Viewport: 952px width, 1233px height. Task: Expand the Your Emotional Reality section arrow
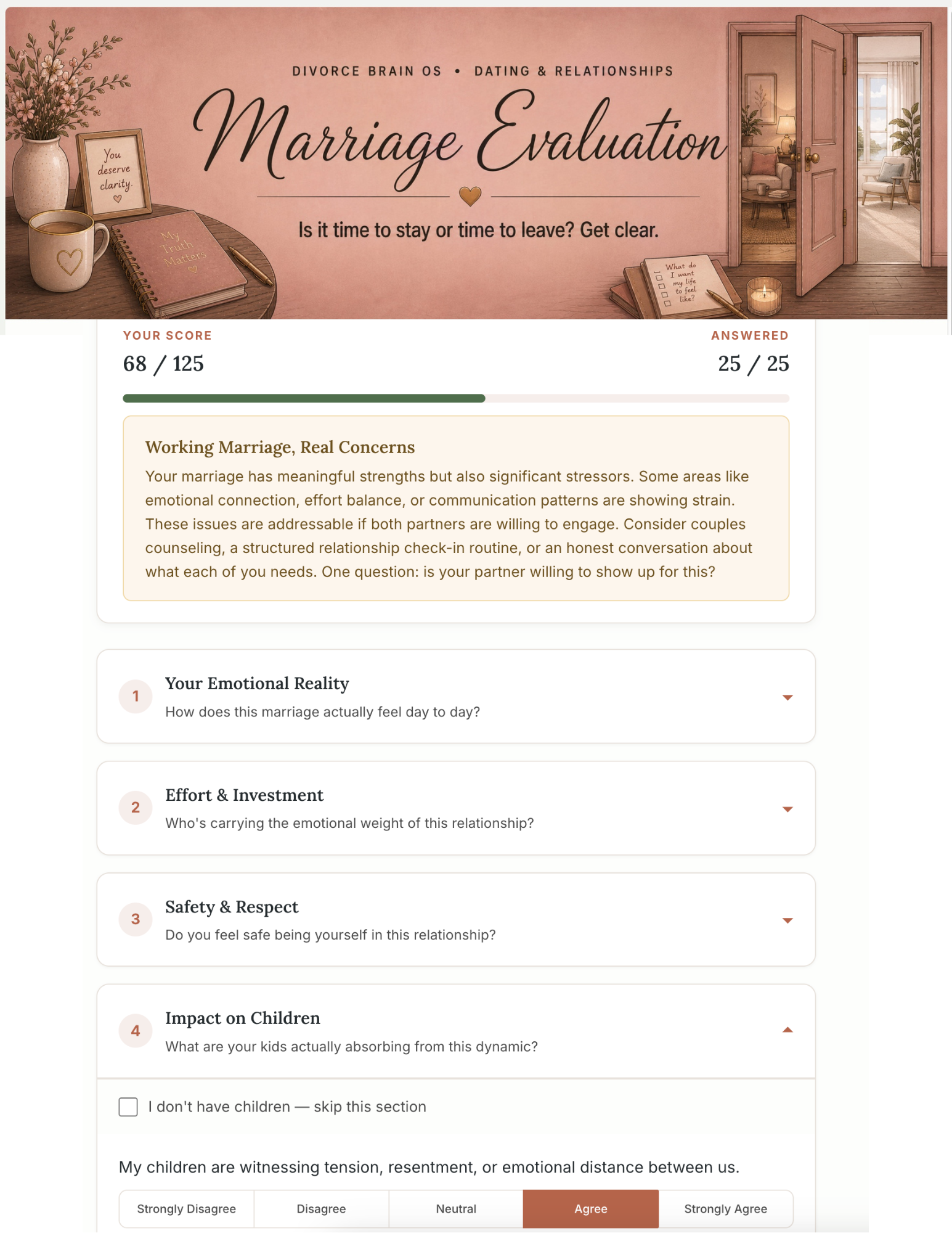pyautogui.click(x=787, y=697)
